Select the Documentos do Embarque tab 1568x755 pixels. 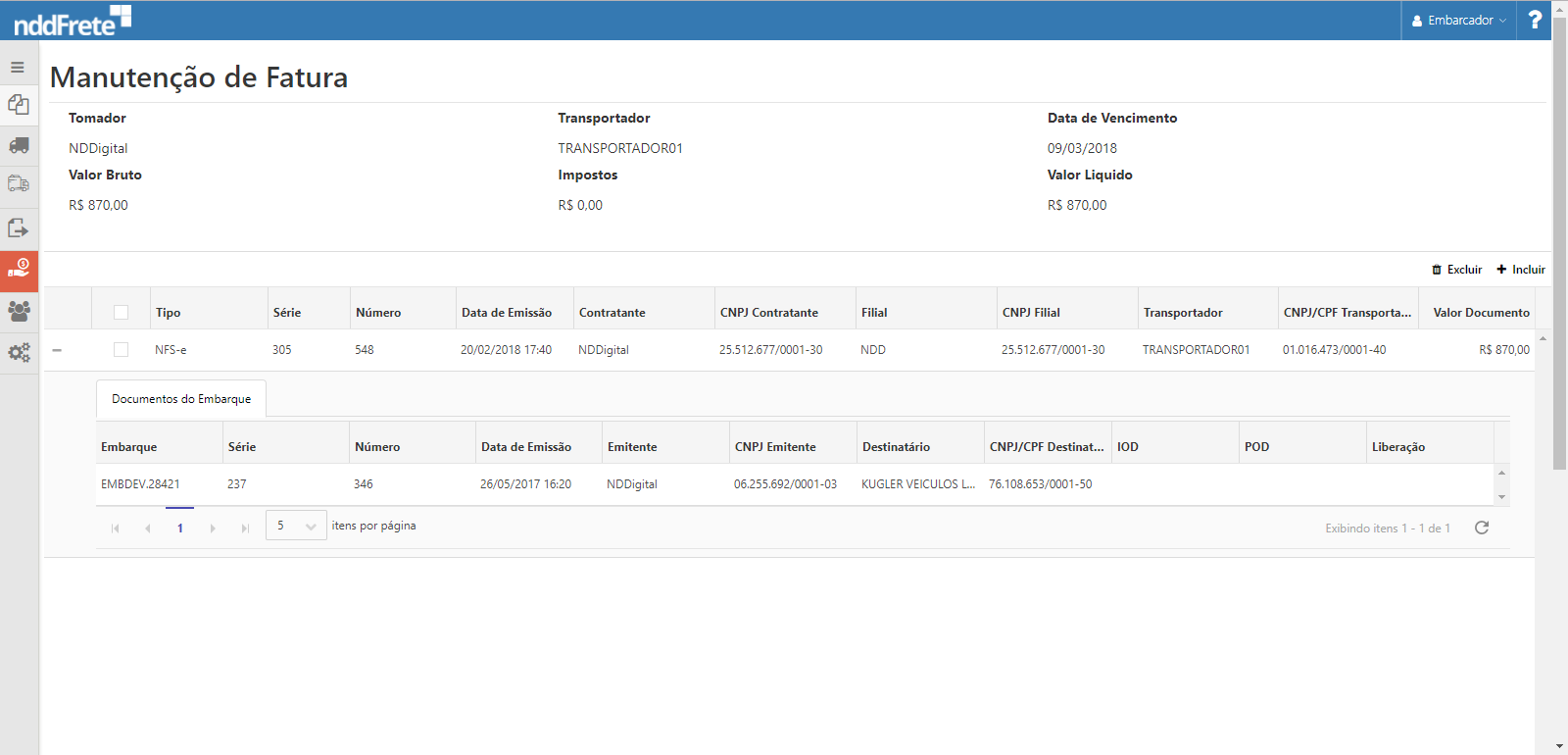(x=181, y=399)
